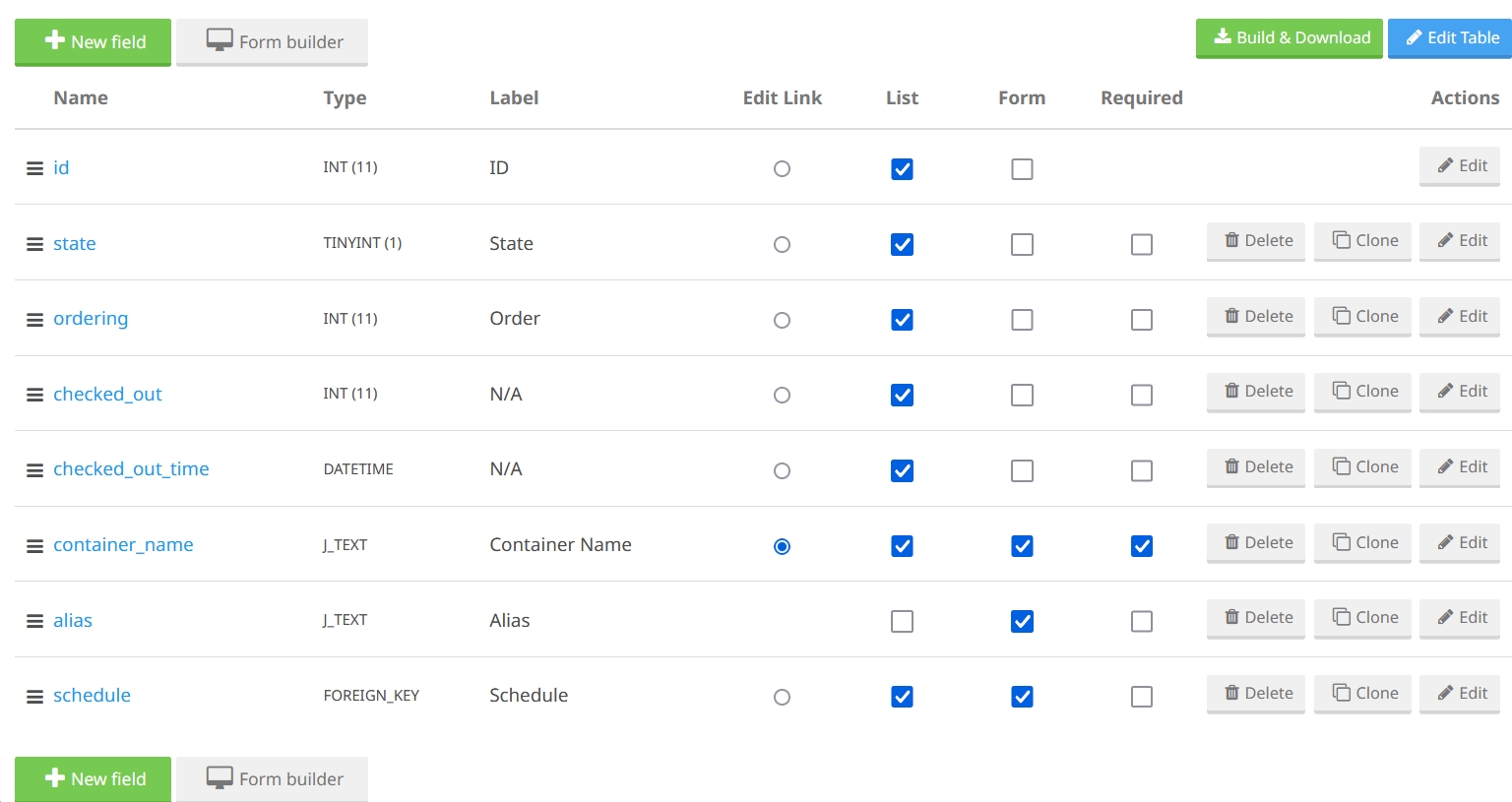Select id row Edit Link radio
Screen dimensions: 1512x802
[782, 169]
